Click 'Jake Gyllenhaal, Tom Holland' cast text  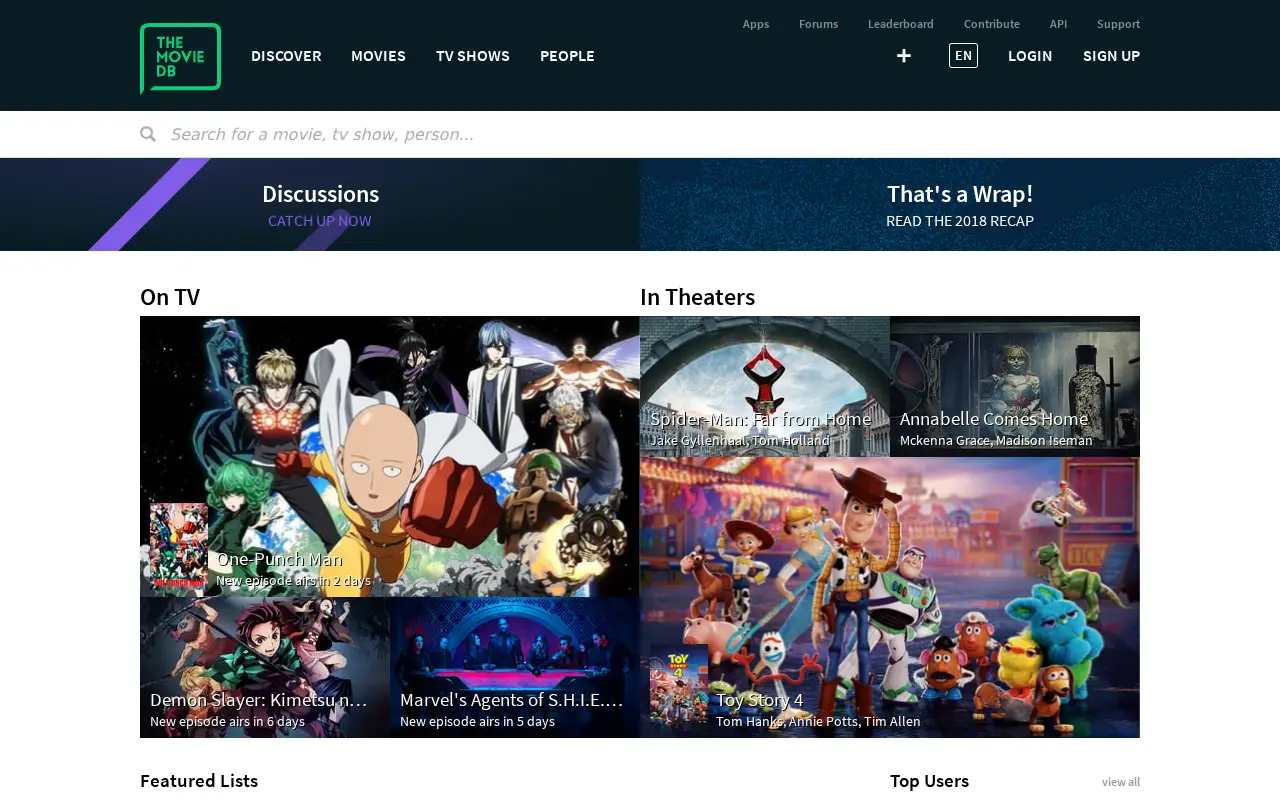click(x=740, y=441)
